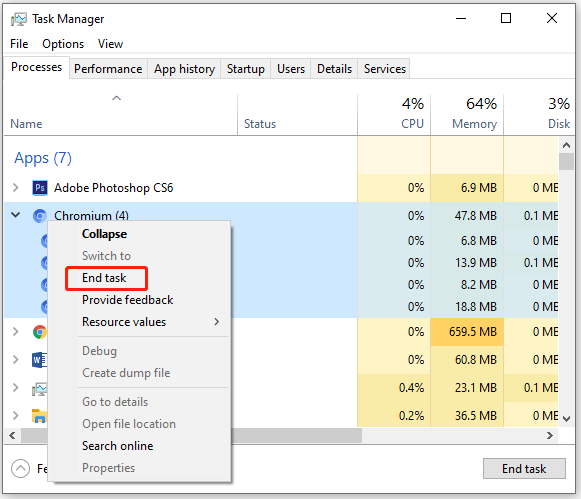This screenshot has height=499, width=581.
Task: Open the Resource values submenu arrow
Action: (x=217, y=322)
